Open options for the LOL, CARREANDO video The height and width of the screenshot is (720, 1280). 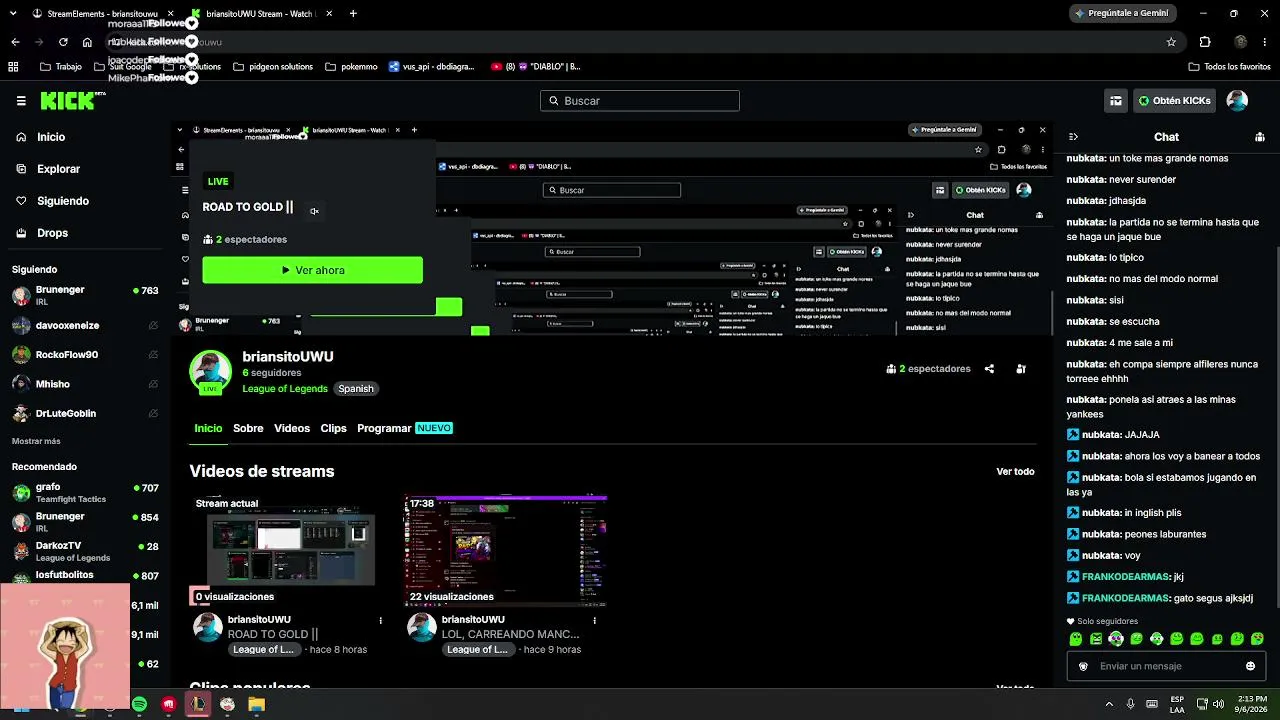coord(594,620)
